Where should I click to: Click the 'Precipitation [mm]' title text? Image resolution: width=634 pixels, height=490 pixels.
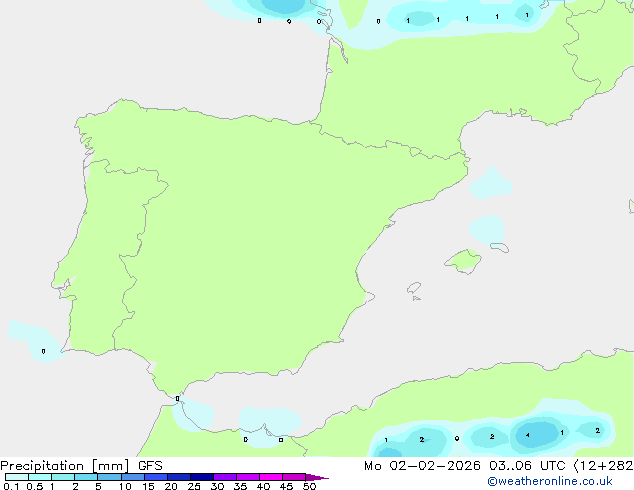click(x=64, y=466)
